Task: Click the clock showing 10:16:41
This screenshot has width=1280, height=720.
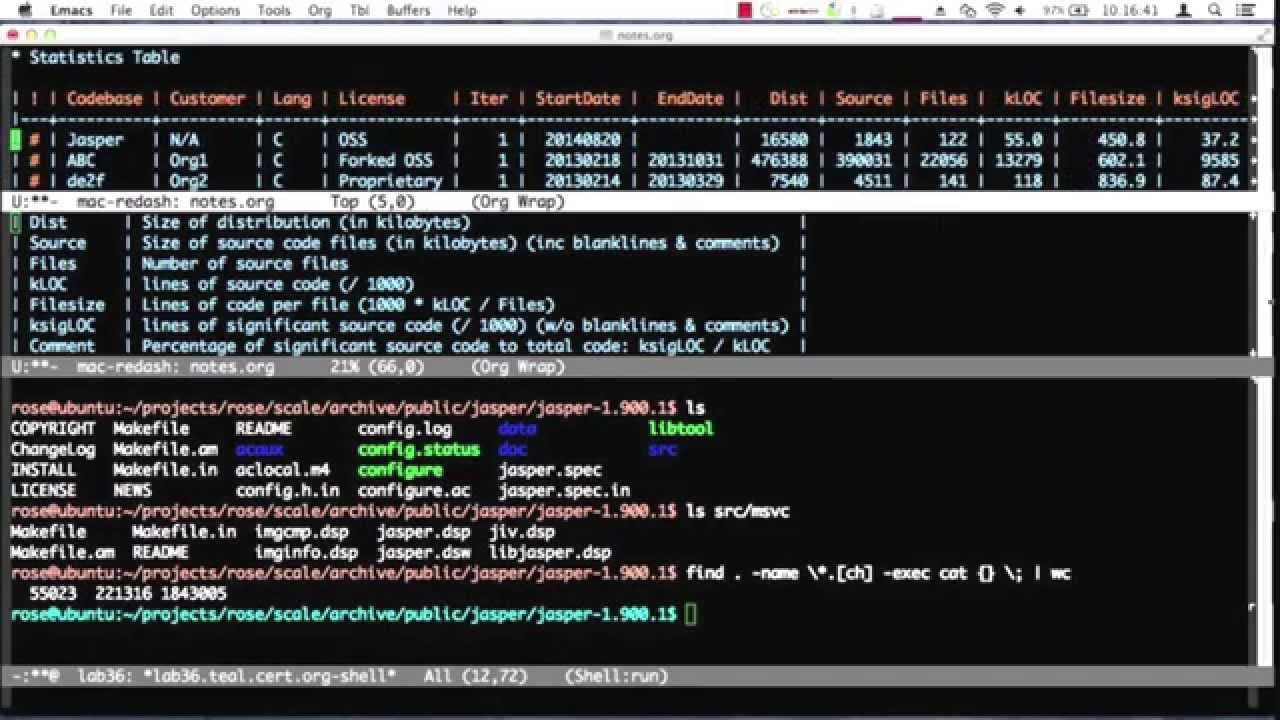Action: point(1132,10)
